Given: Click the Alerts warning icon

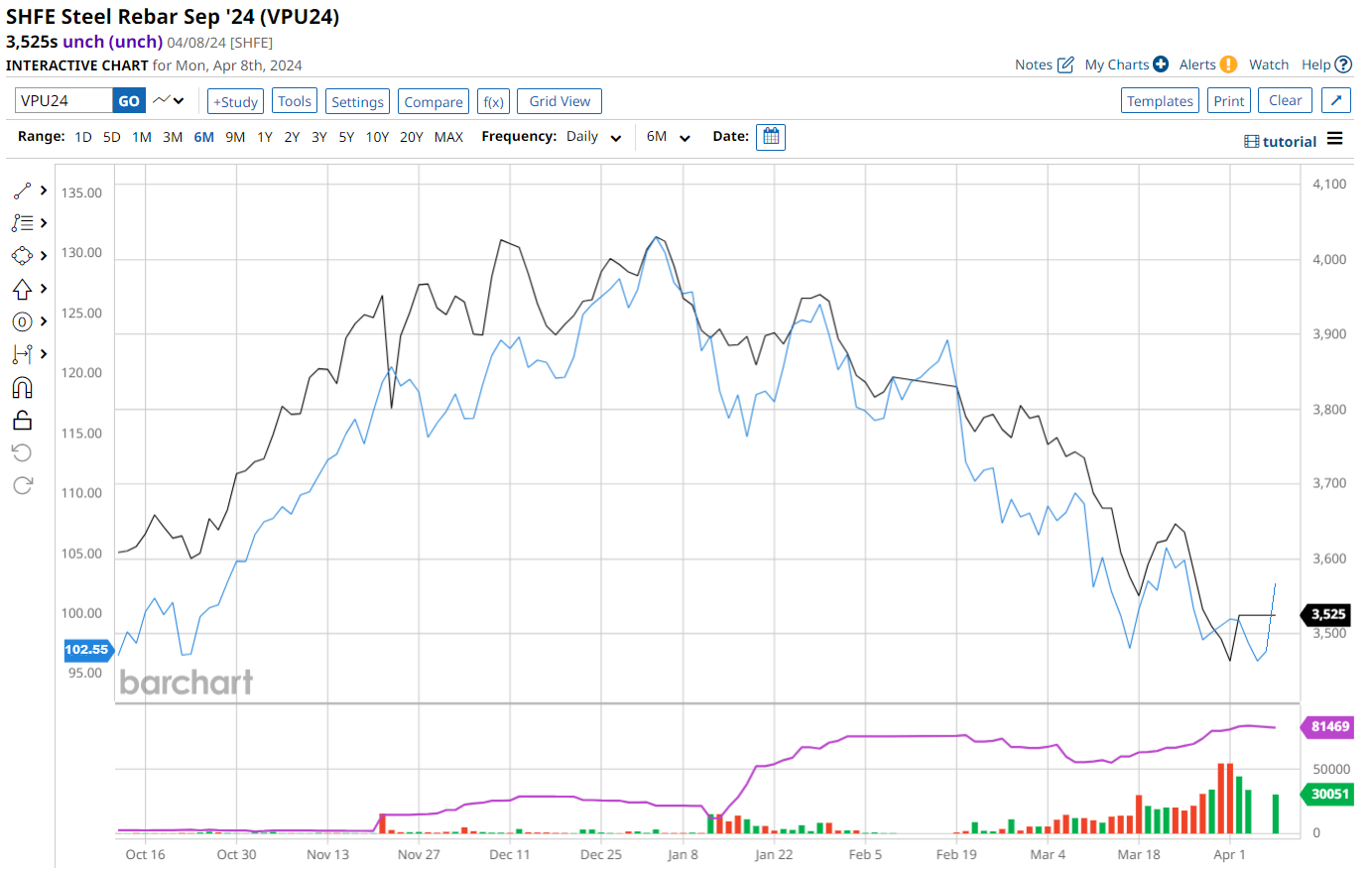Looking at the screenshot, I should (x=1228, y=64).
